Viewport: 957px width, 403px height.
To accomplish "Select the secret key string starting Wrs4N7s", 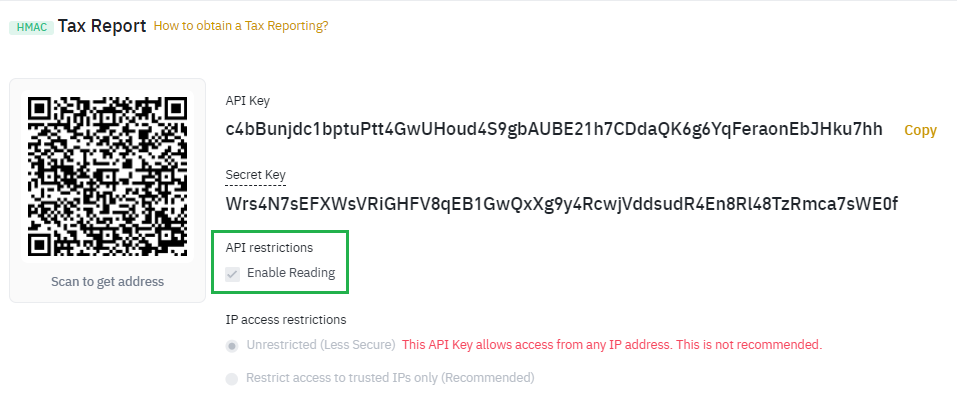I will [562, 204].
